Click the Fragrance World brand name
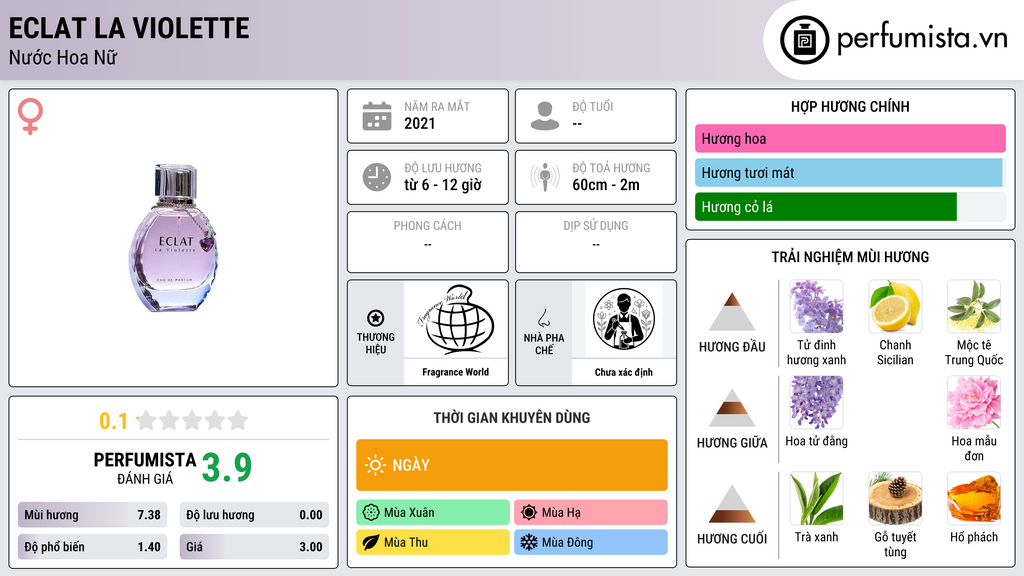1024x576 pixels. (455, 372)
